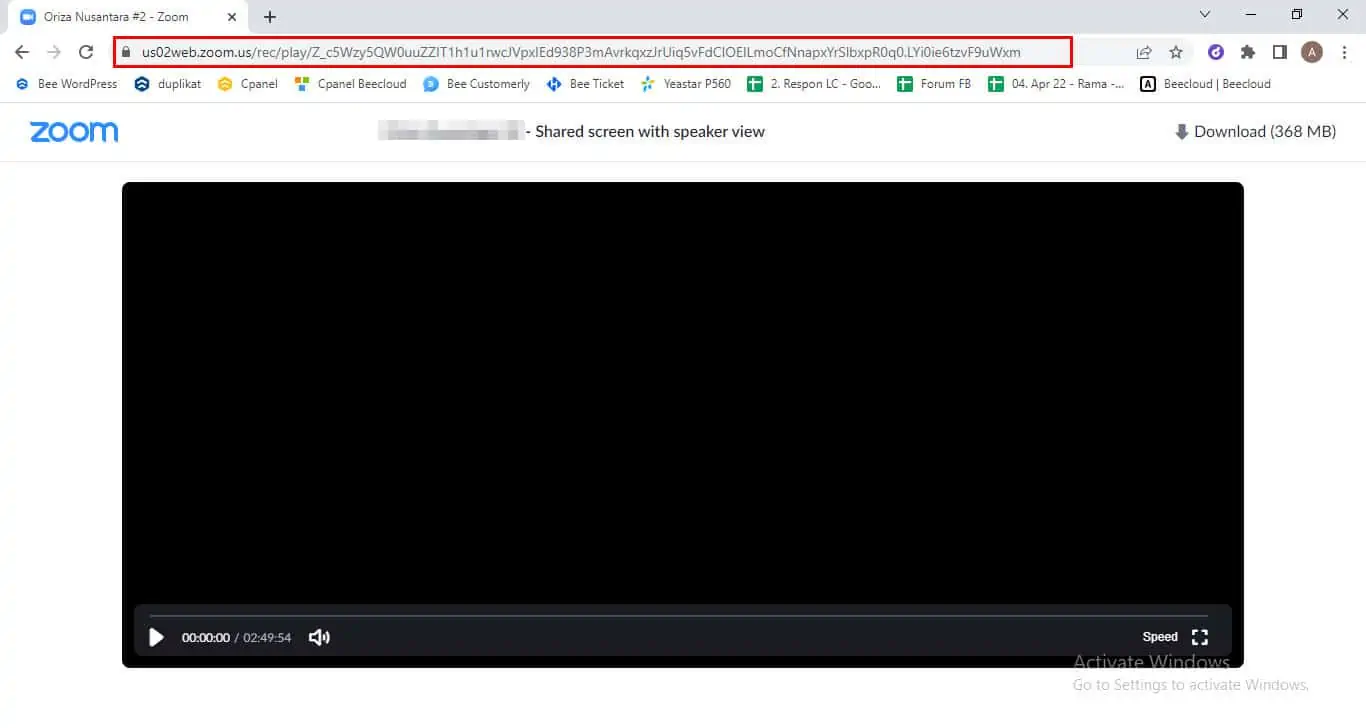Viewport: 1366px width, 728px height.
Task: Open Bee WordPress bookmark
Action: click(x=66, y=84)
